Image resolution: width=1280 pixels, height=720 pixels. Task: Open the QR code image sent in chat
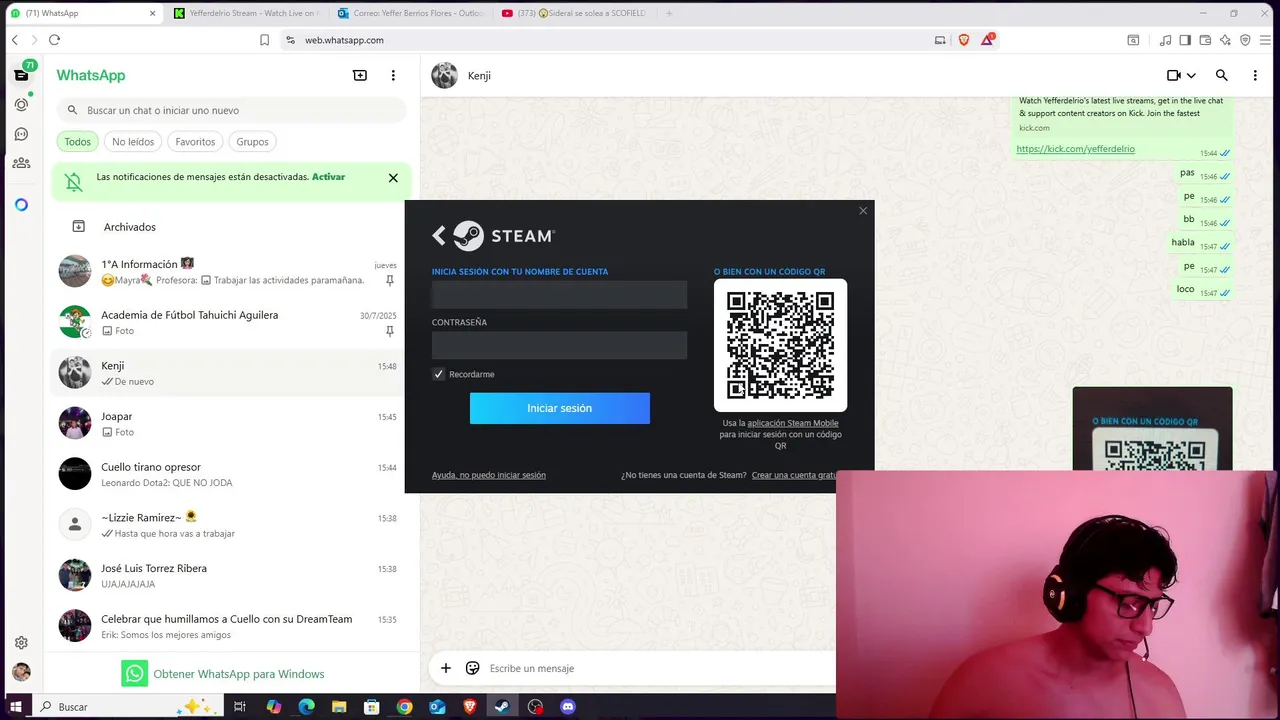1152,429
